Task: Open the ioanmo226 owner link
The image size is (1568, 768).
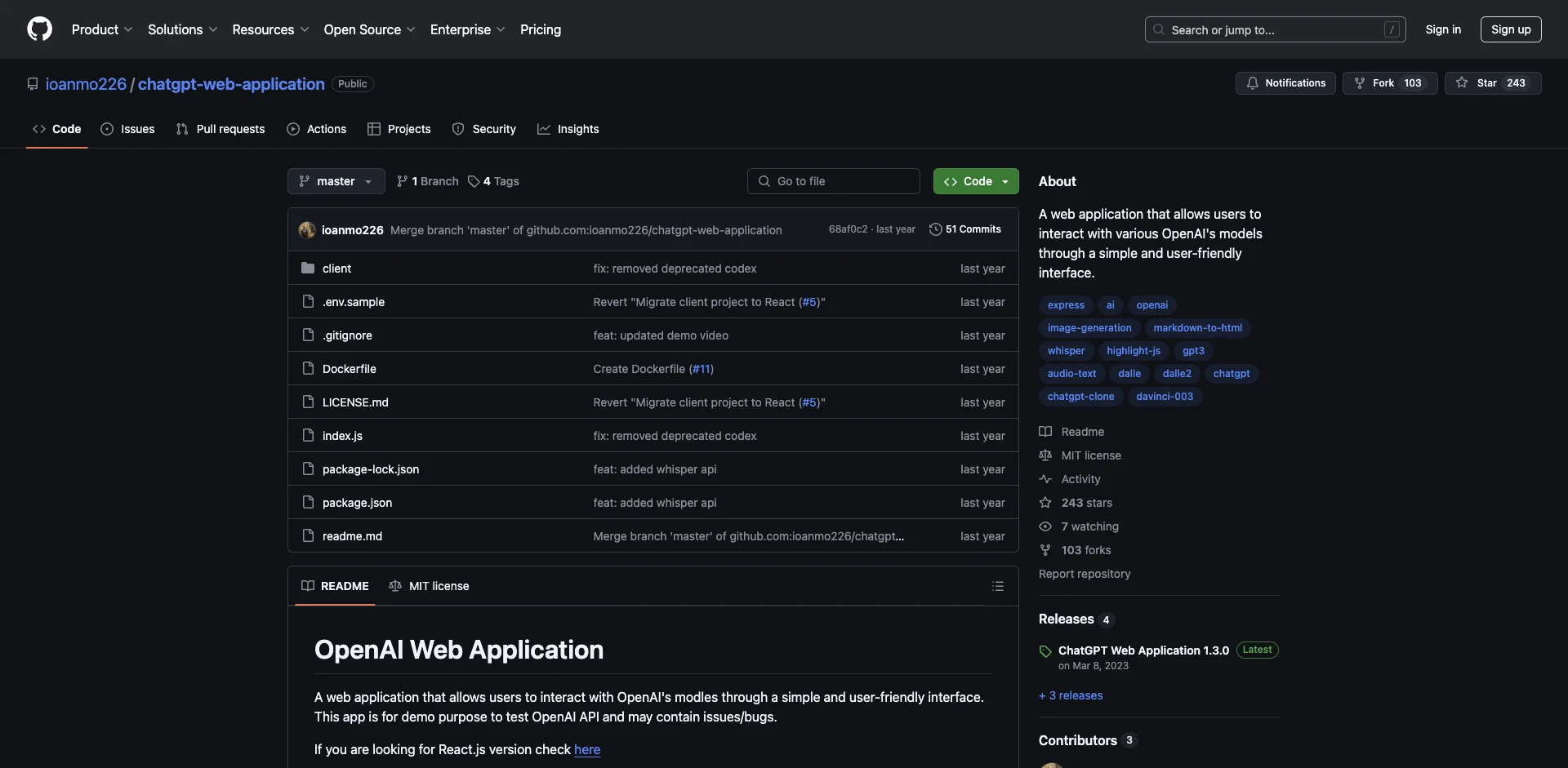Action: point(86,84)
